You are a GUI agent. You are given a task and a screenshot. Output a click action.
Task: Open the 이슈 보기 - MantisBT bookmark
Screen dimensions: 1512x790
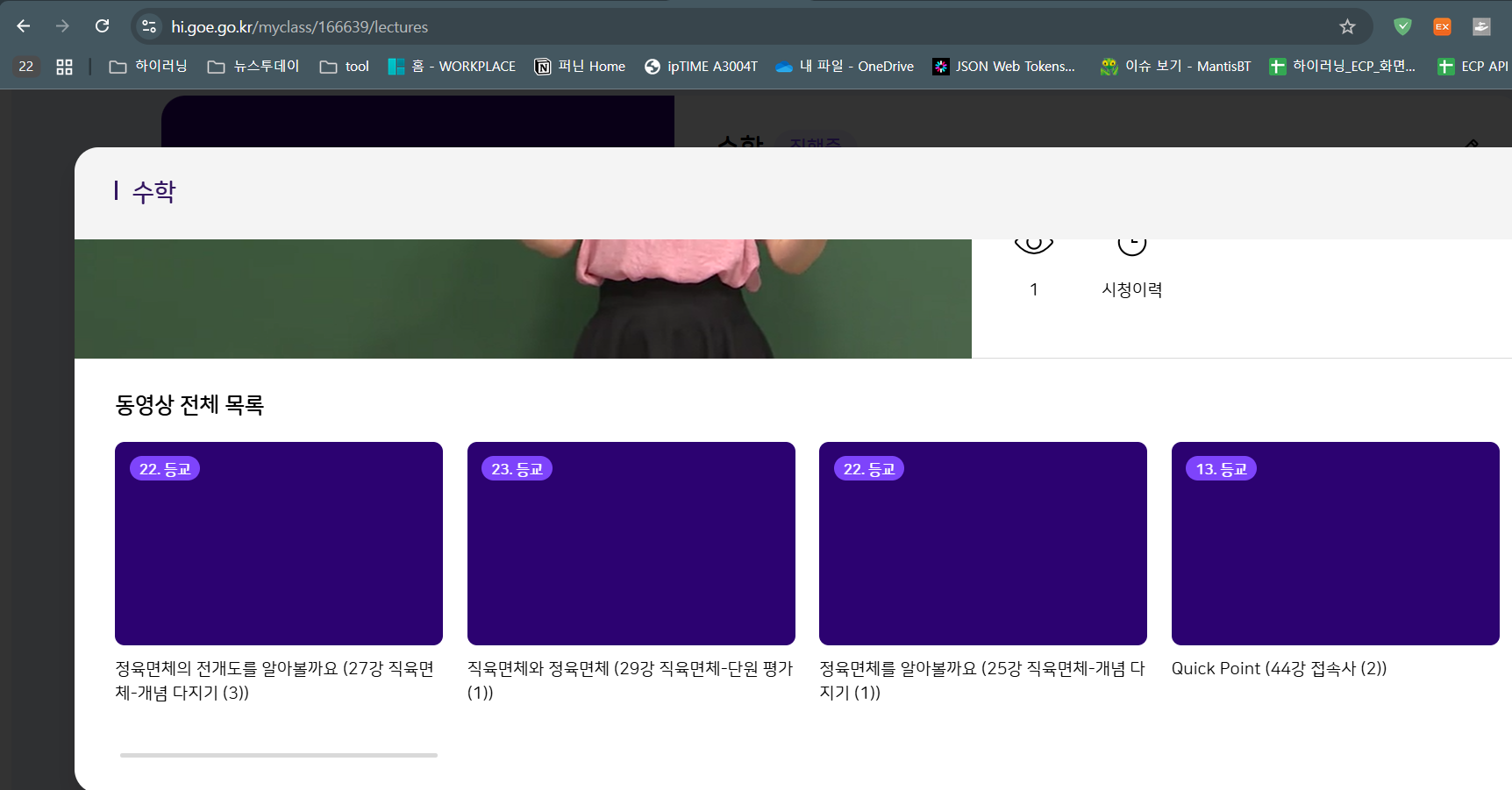click(1176, 67)
